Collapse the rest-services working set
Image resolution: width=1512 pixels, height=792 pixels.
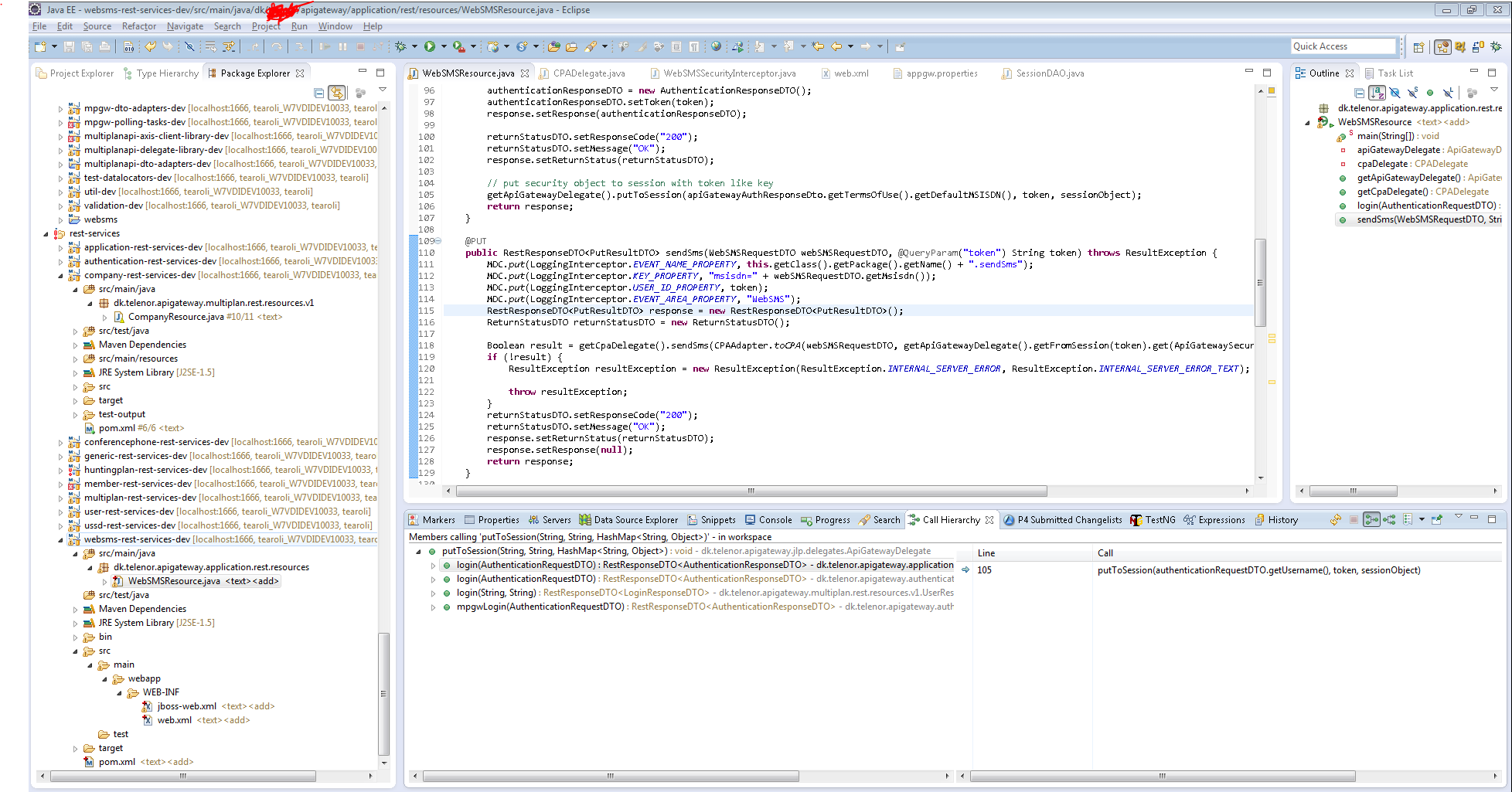(46, 234)
